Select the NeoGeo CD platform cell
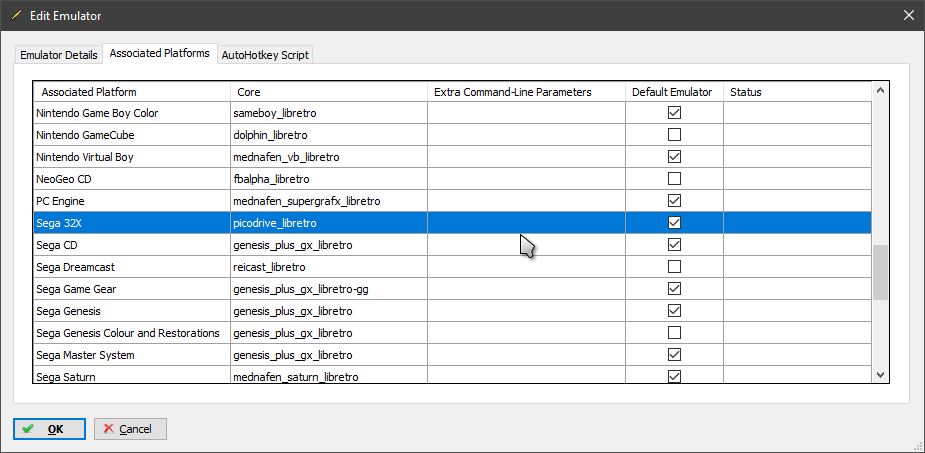Image resolution: width=925 pixels, height=453 pixels. pyautogui.click(x=132, y=179)
